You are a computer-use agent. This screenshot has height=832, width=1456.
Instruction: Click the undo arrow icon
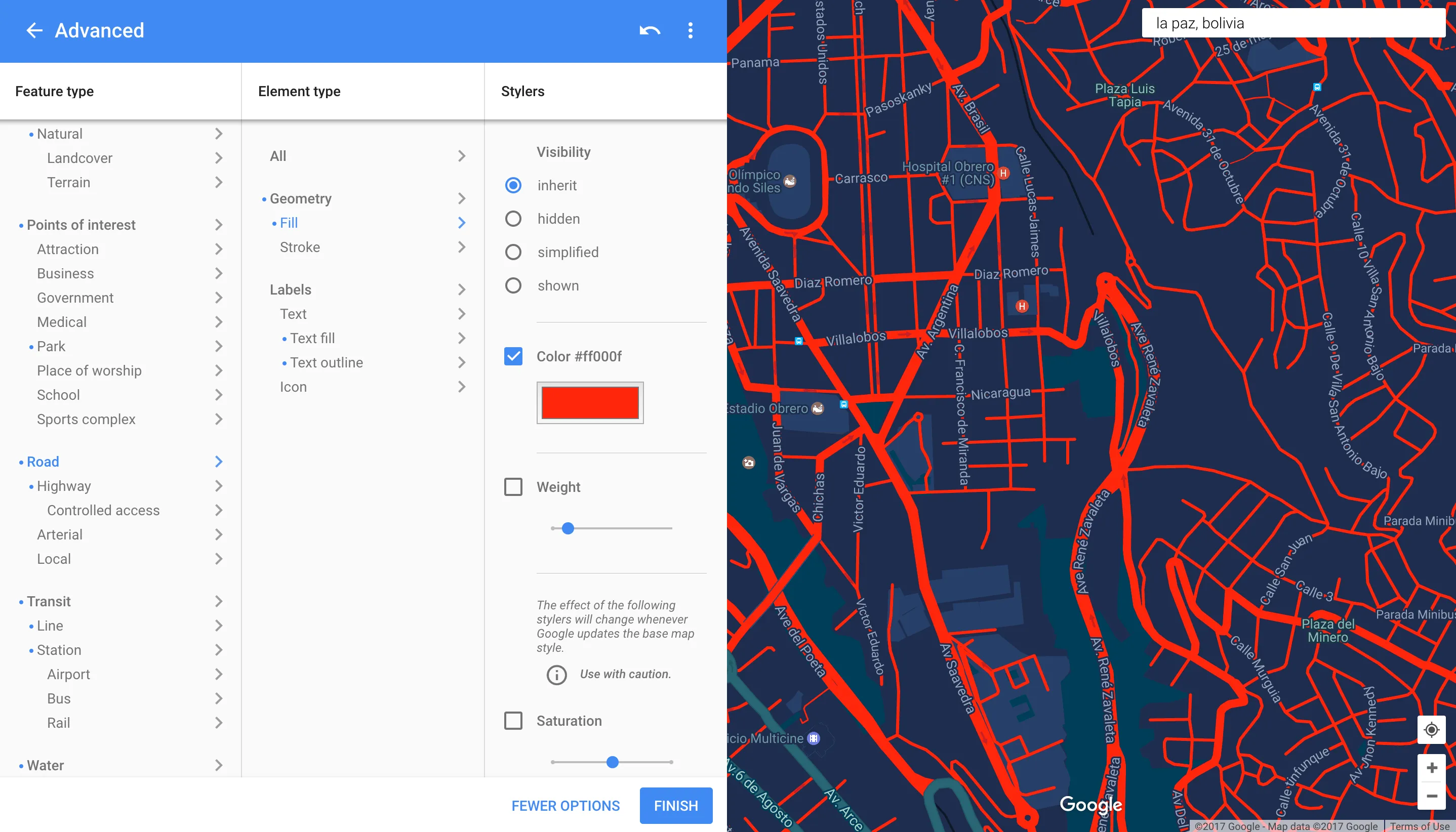(650, 30)
